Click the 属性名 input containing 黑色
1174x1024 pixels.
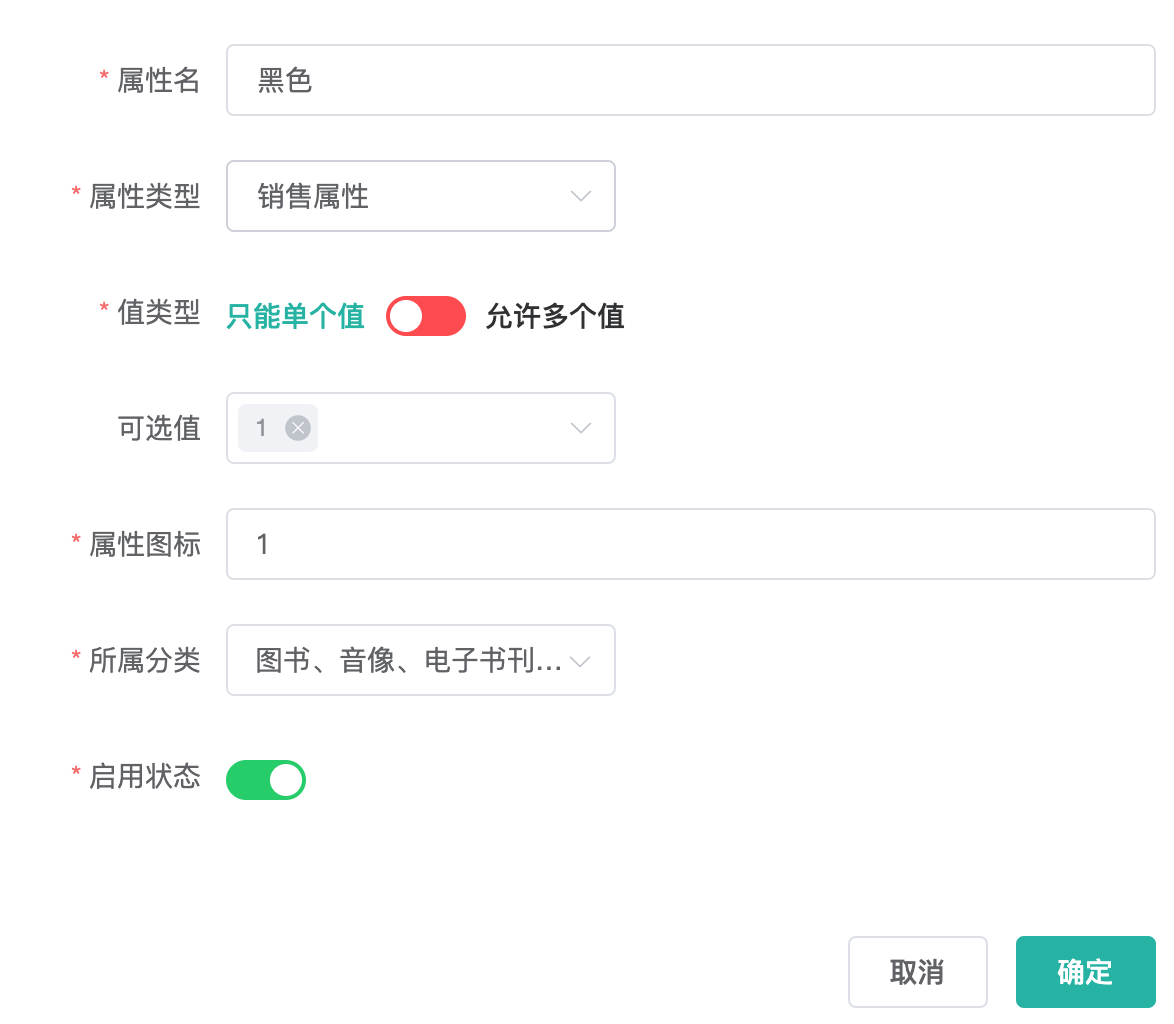690,80
